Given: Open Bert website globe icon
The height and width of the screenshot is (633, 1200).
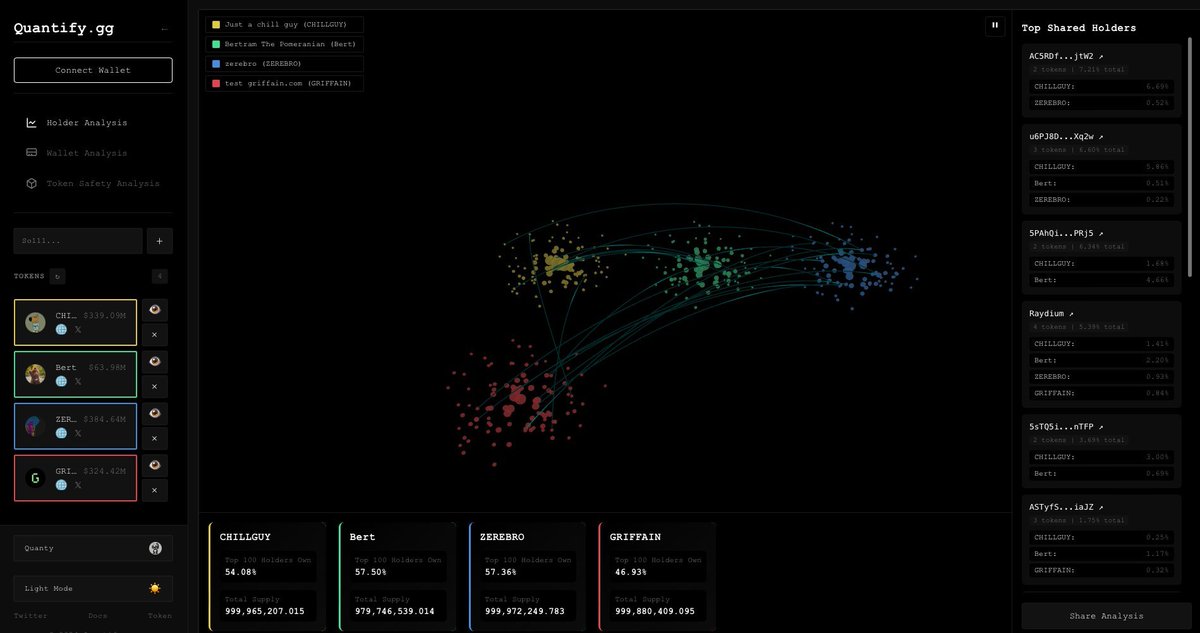Looking at the screenshot, I should [61, 381].
